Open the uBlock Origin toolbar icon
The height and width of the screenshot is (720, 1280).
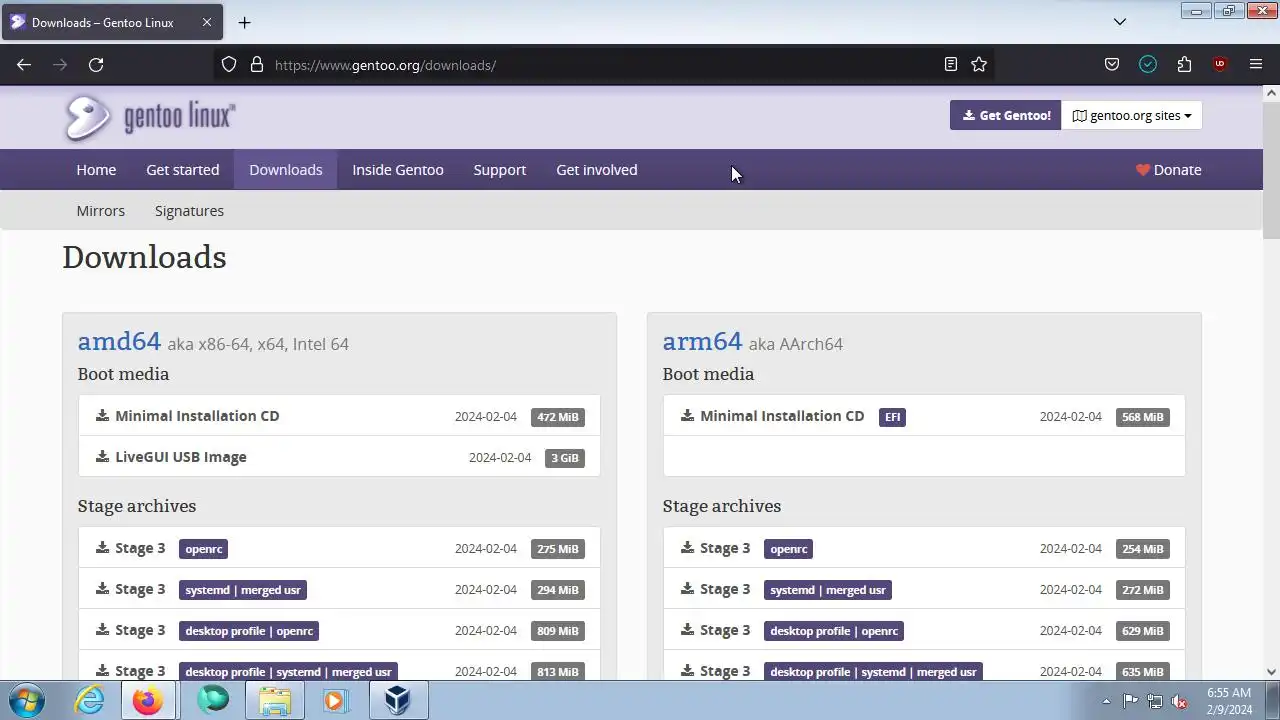coord(1220,65)
